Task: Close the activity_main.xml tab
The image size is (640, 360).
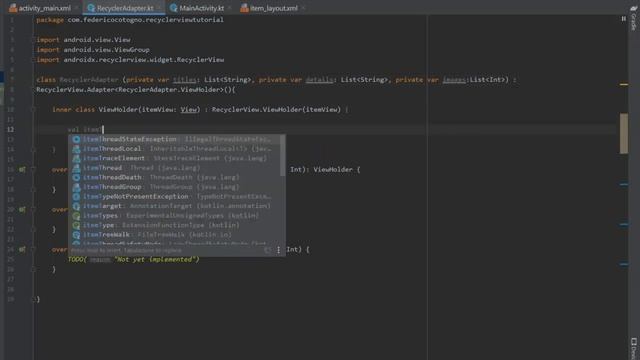Action: coord(76,8)
